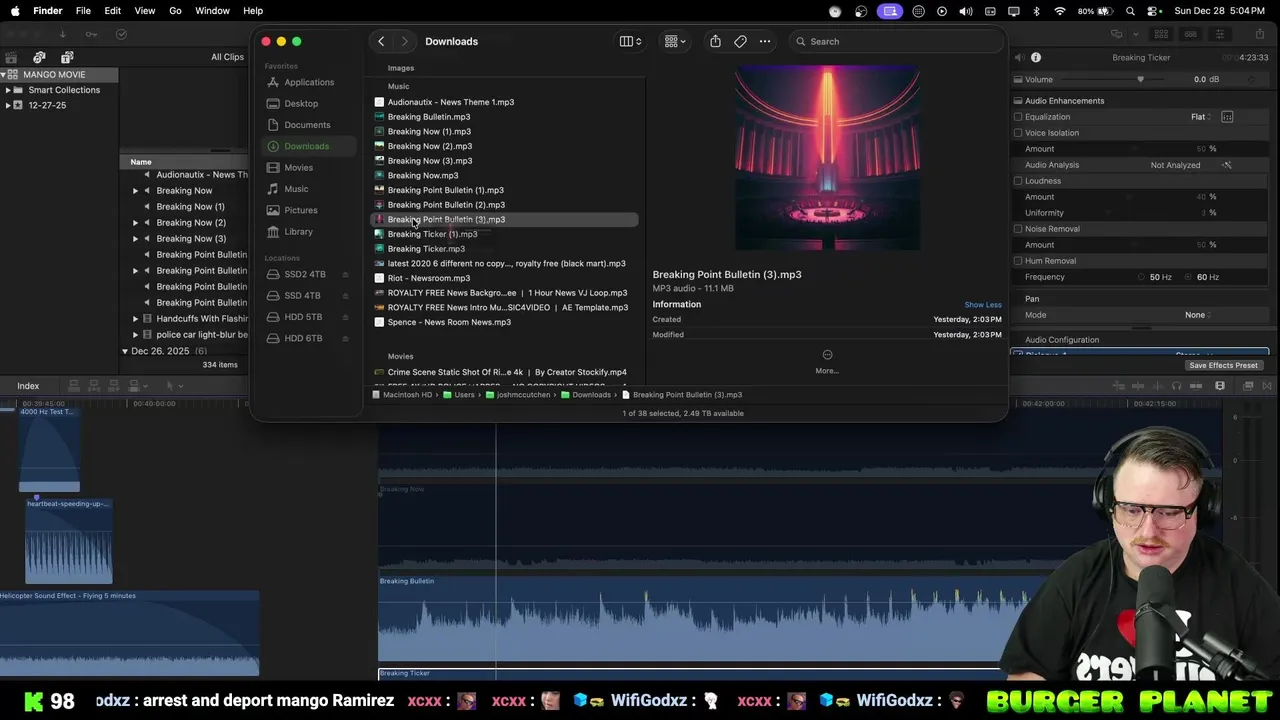This screenshot has width=1280, height=720.
Task: Open Finder group-by dropdown
Action: click(x=675, y=41)
